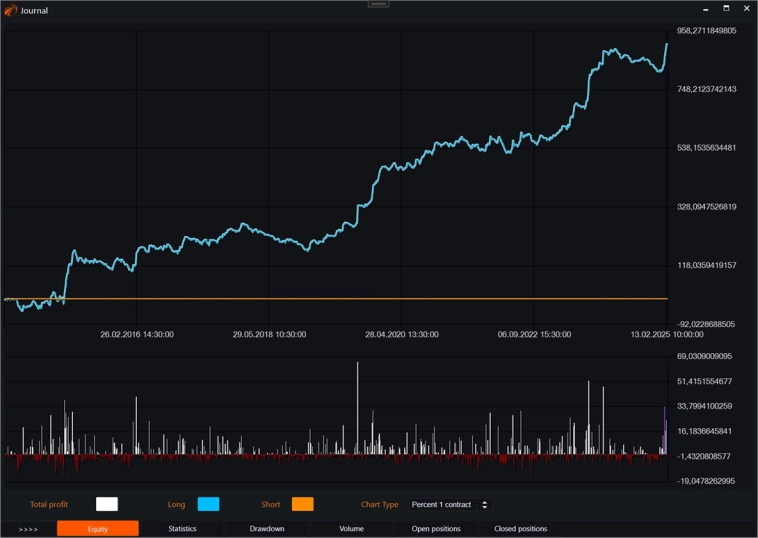
Task: Switch to the Statistics tab
Action: pyautogui.click(x=182, y=528)
